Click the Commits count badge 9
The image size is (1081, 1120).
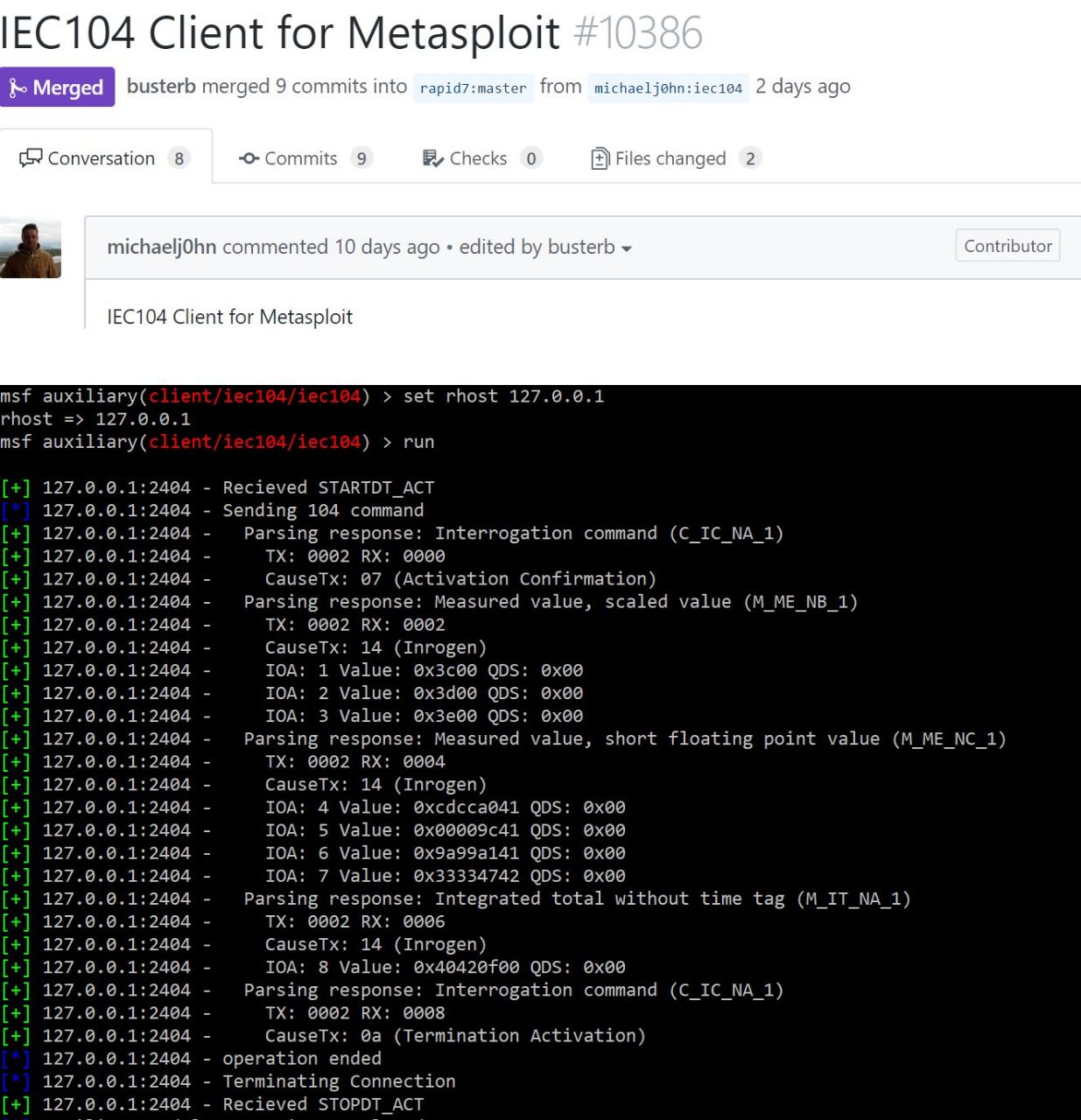tap(362, 158)
